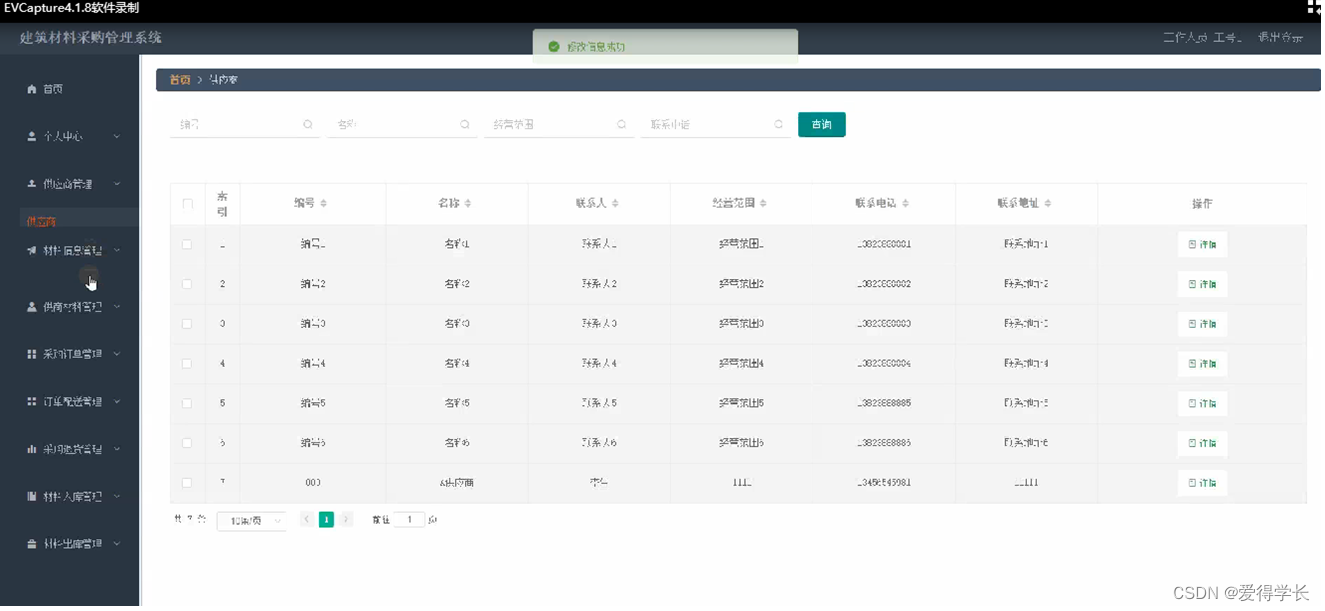Sort table by 名称 column arrows
This screenshot has width=1325, height=611.
pos(468,203)
